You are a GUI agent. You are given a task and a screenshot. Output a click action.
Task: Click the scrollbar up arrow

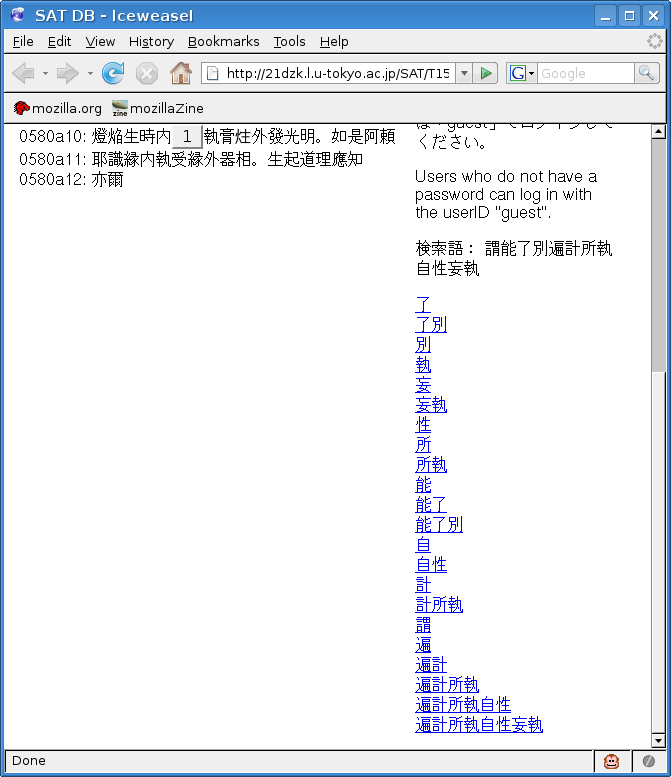(x=658, y=132)
